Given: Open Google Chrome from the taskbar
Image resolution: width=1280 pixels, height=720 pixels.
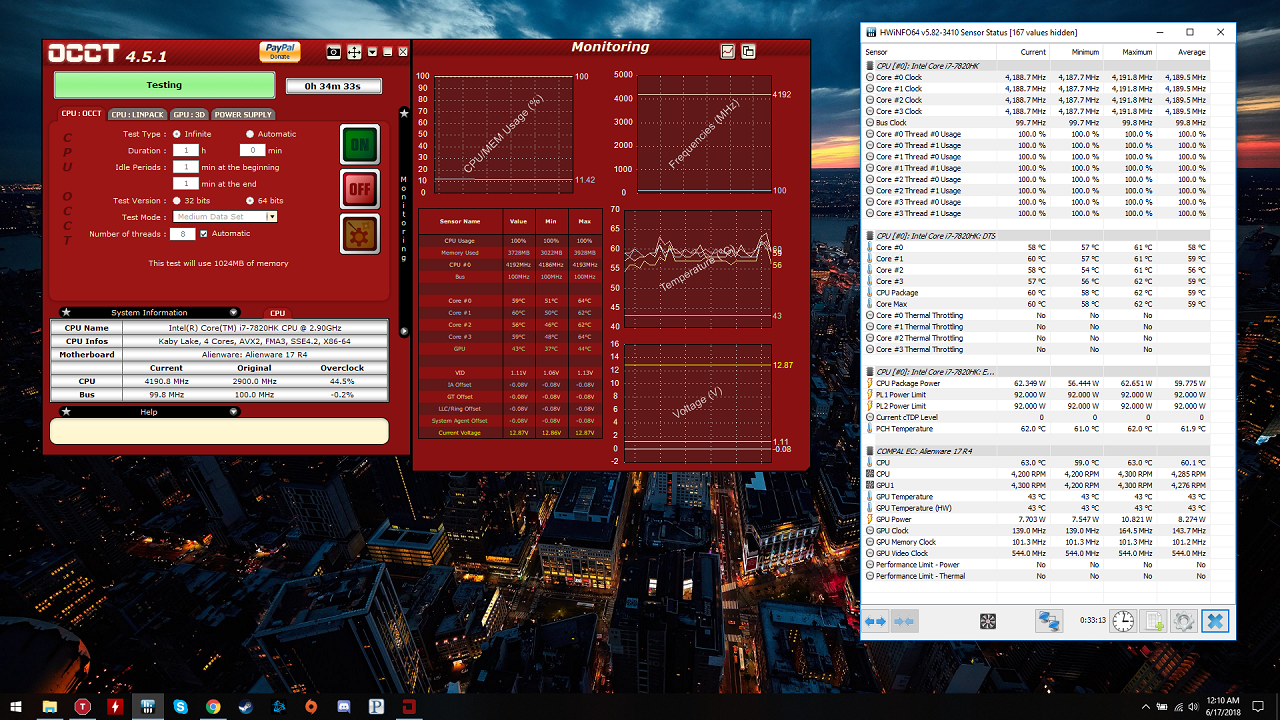Looking at the screenshot, I should pos(213,706).
